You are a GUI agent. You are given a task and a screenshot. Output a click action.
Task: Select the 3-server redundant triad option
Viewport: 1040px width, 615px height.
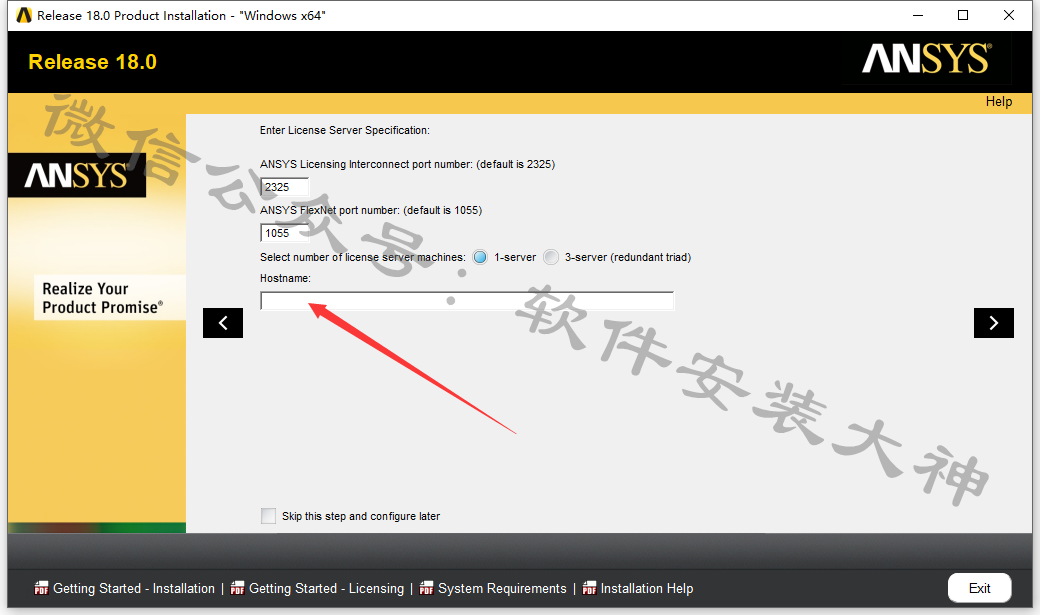[551, 257]
